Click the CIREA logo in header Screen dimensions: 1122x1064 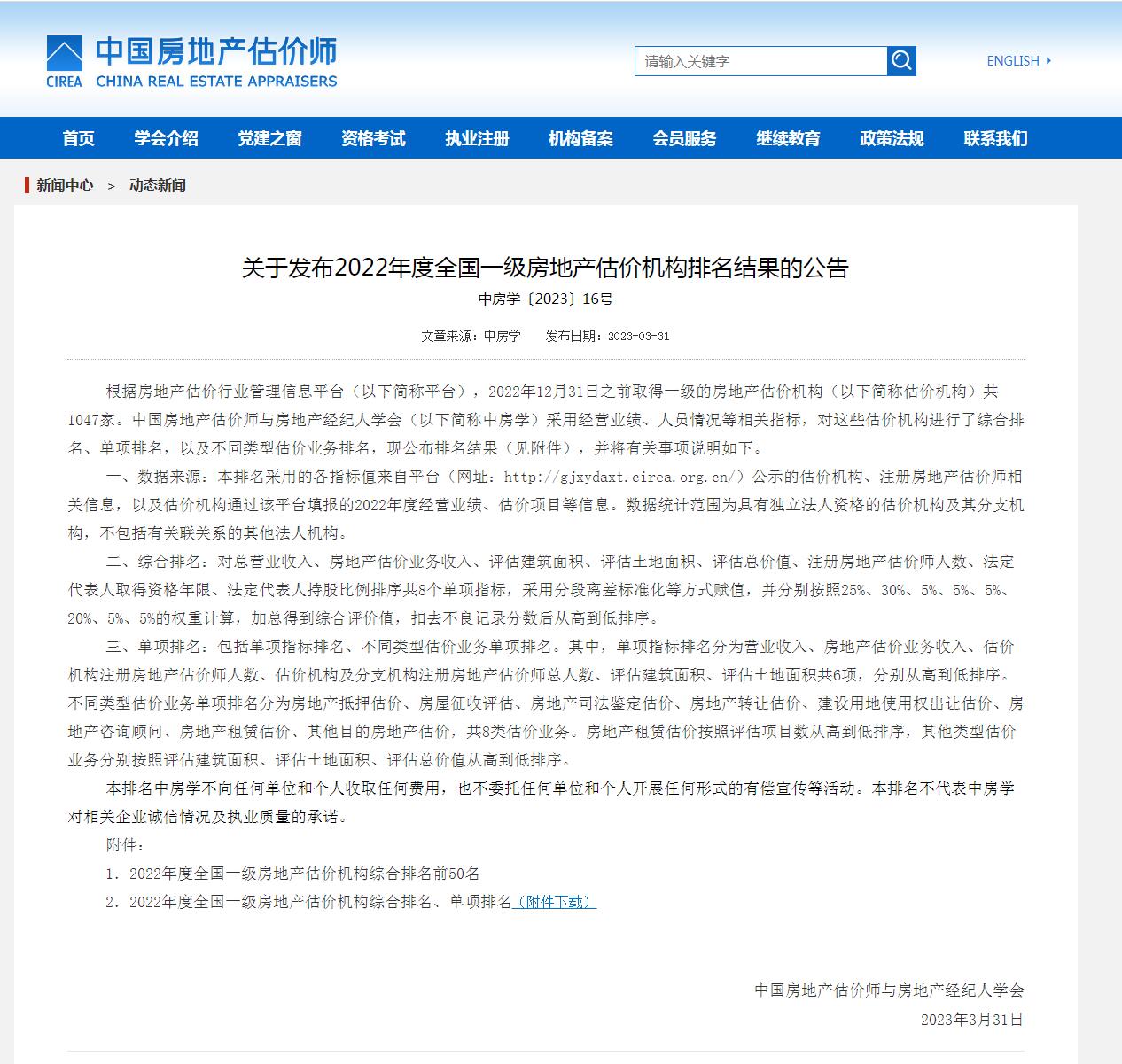pyautogui.click(x=65, y=61)
